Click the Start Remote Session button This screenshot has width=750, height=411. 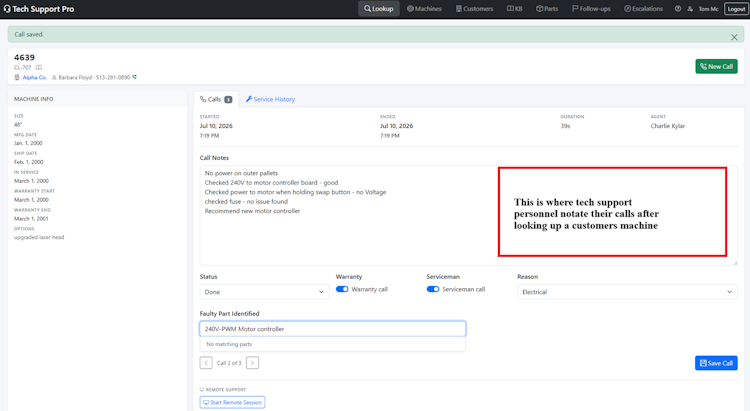[232, 402]
